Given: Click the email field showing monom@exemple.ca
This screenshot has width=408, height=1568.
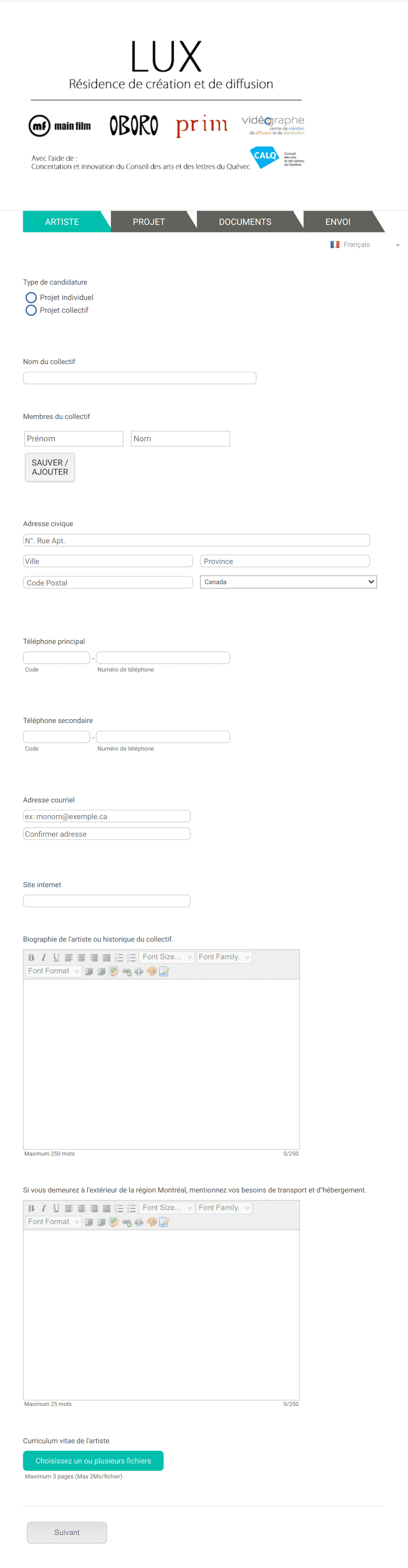Looking at the screenshot, I should point(107,816).
